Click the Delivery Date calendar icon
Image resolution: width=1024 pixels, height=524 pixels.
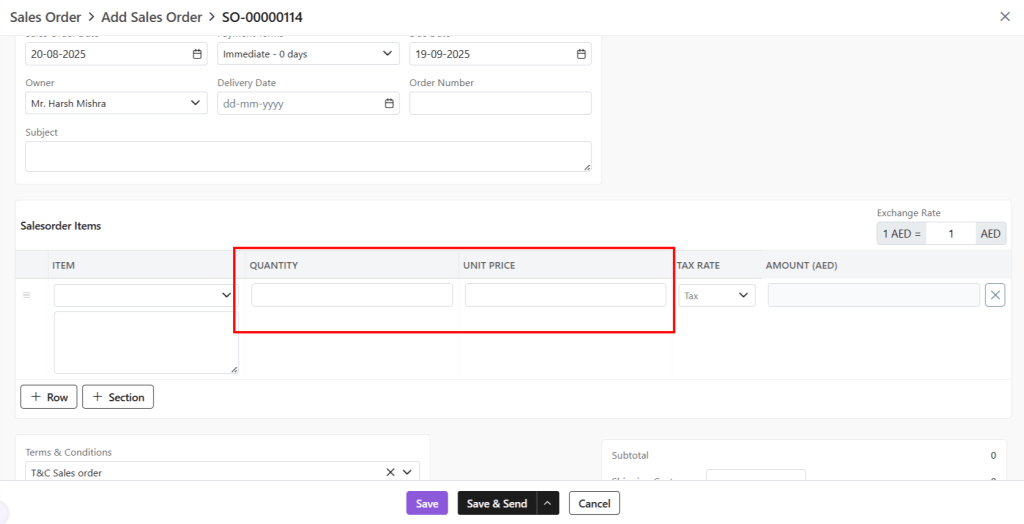389,103
